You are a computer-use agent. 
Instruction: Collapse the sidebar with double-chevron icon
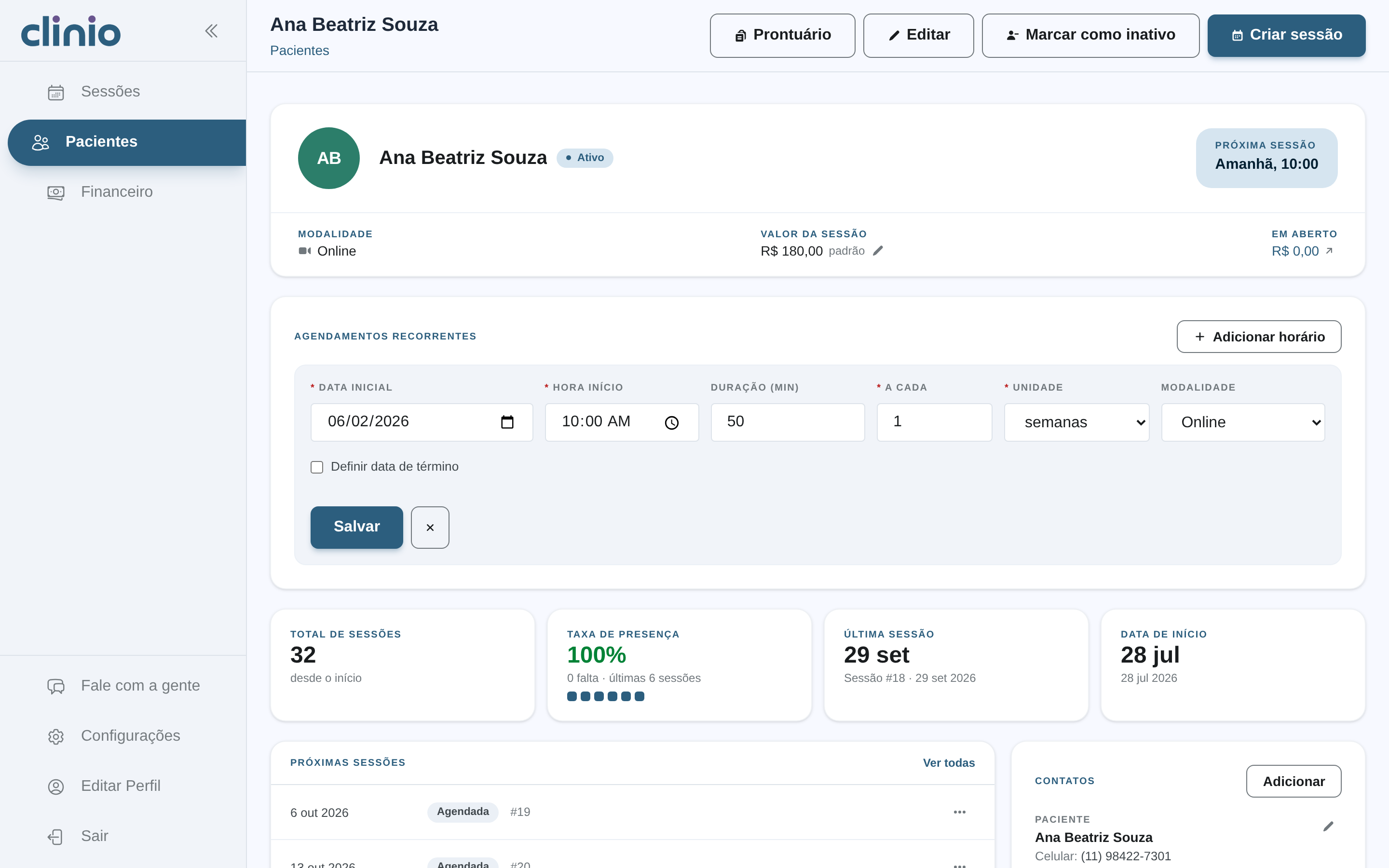(211, 31)
